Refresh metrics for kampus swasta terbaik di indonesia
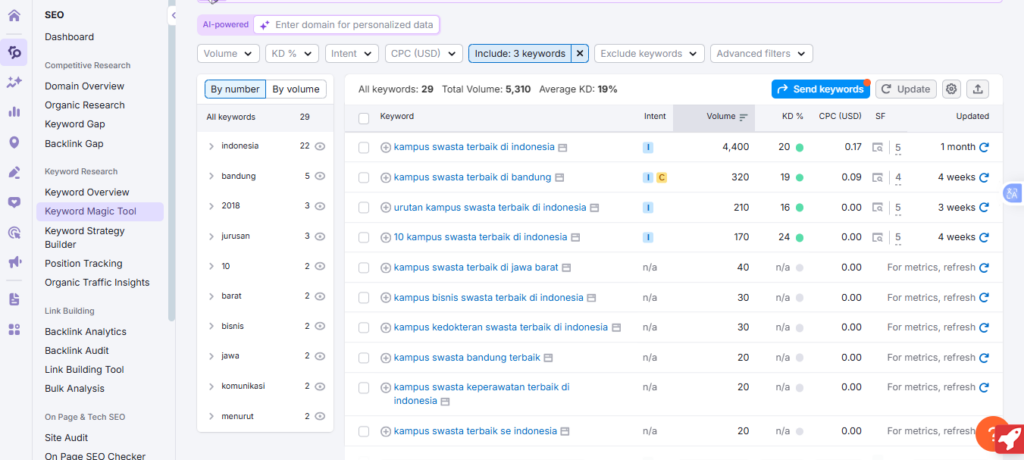1024x460 pixels. [x=984, y=147]
